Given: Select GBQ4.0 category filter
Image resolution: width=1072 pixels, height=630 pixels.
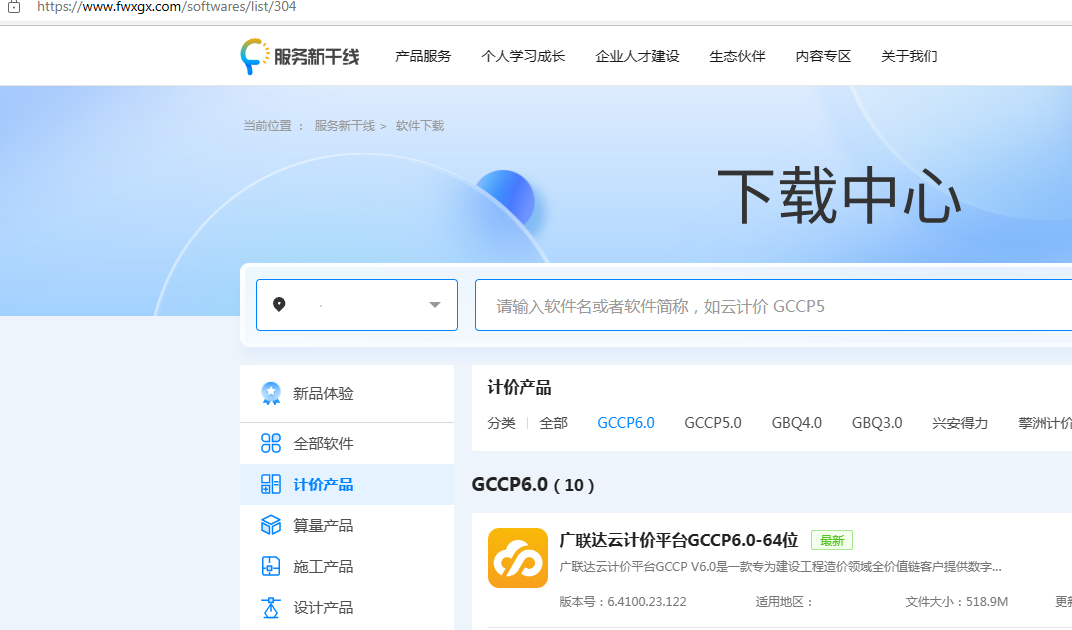Looking at the screenshot, I should (796, 423).
